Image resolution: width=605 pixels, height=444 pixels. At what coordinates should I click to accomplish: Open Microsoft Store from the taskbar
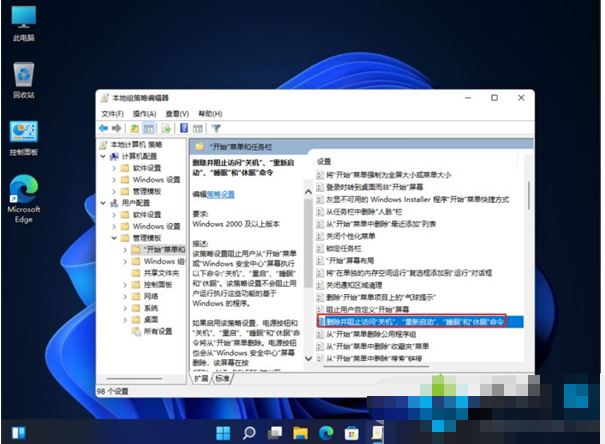352,433
